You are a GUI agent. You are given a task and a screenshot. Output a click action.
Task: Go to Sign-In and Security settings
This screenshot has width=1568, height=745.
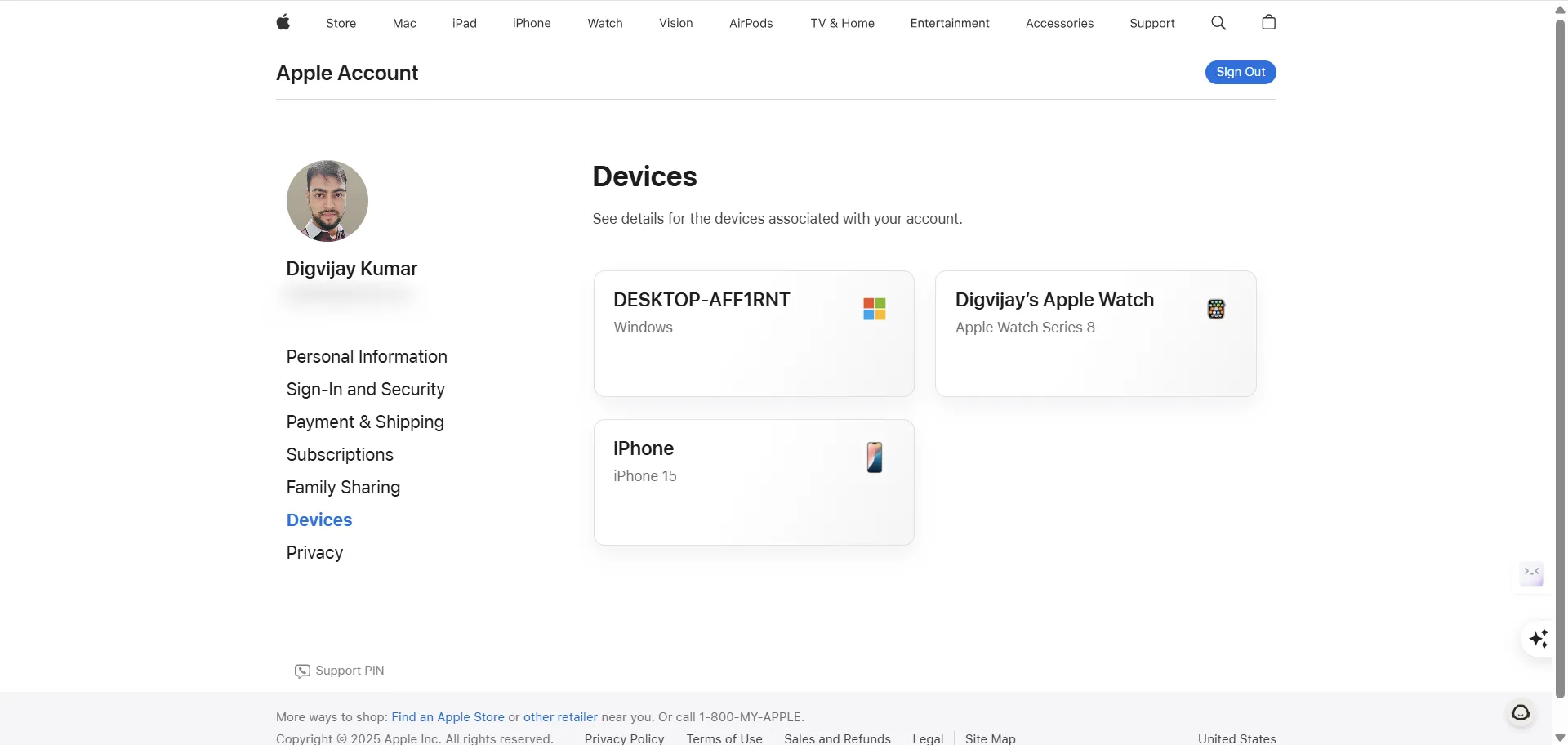tap(365, 389)
